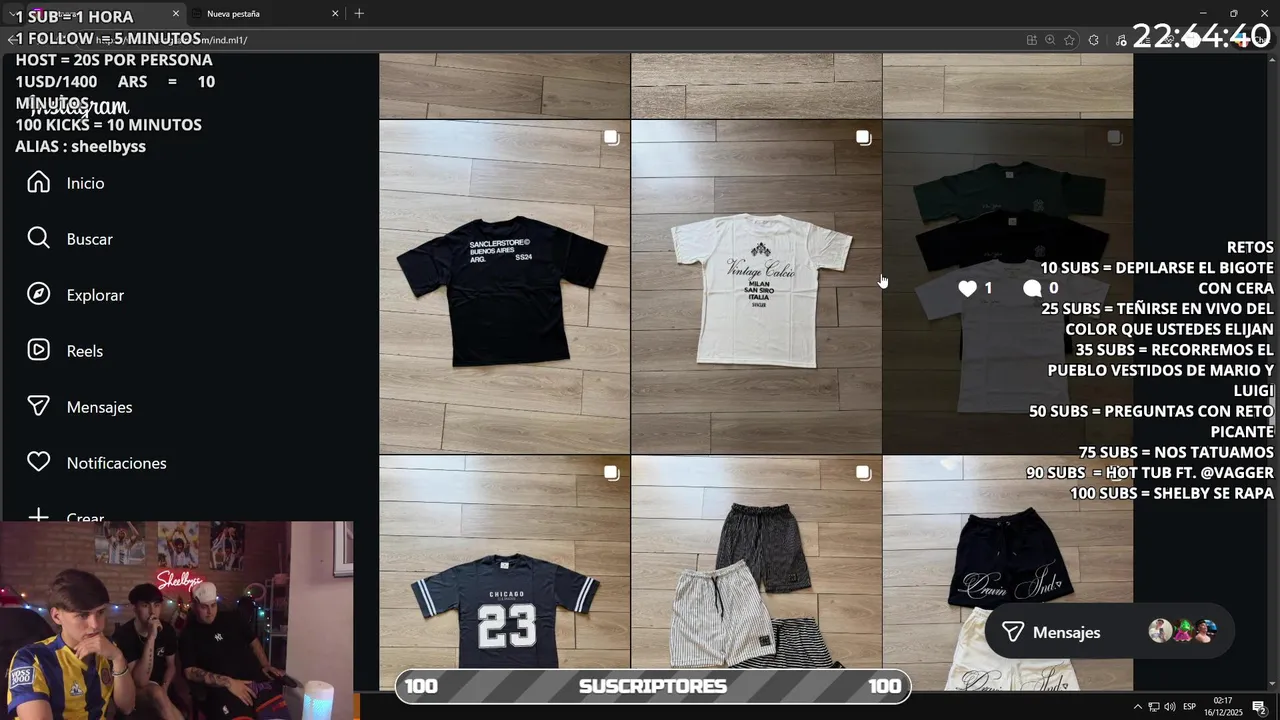Open the Buscar search panel
Screen dimensions: 1280x720
[70, 239]
